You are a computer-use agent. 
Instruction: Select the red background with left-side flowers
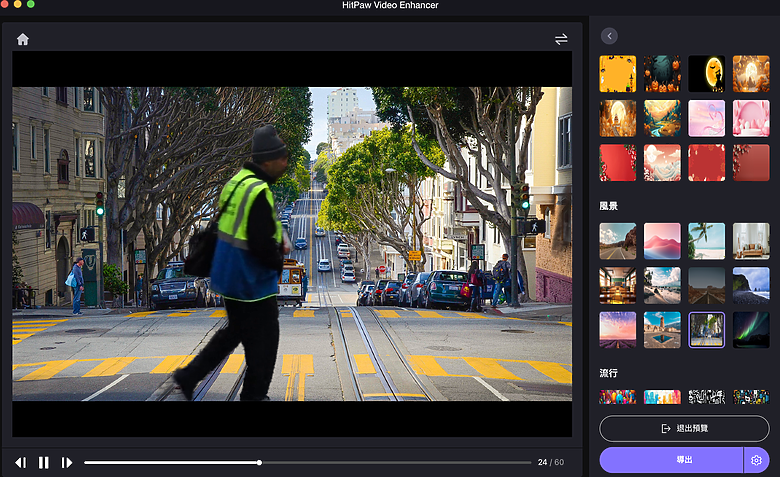point(618,163)
